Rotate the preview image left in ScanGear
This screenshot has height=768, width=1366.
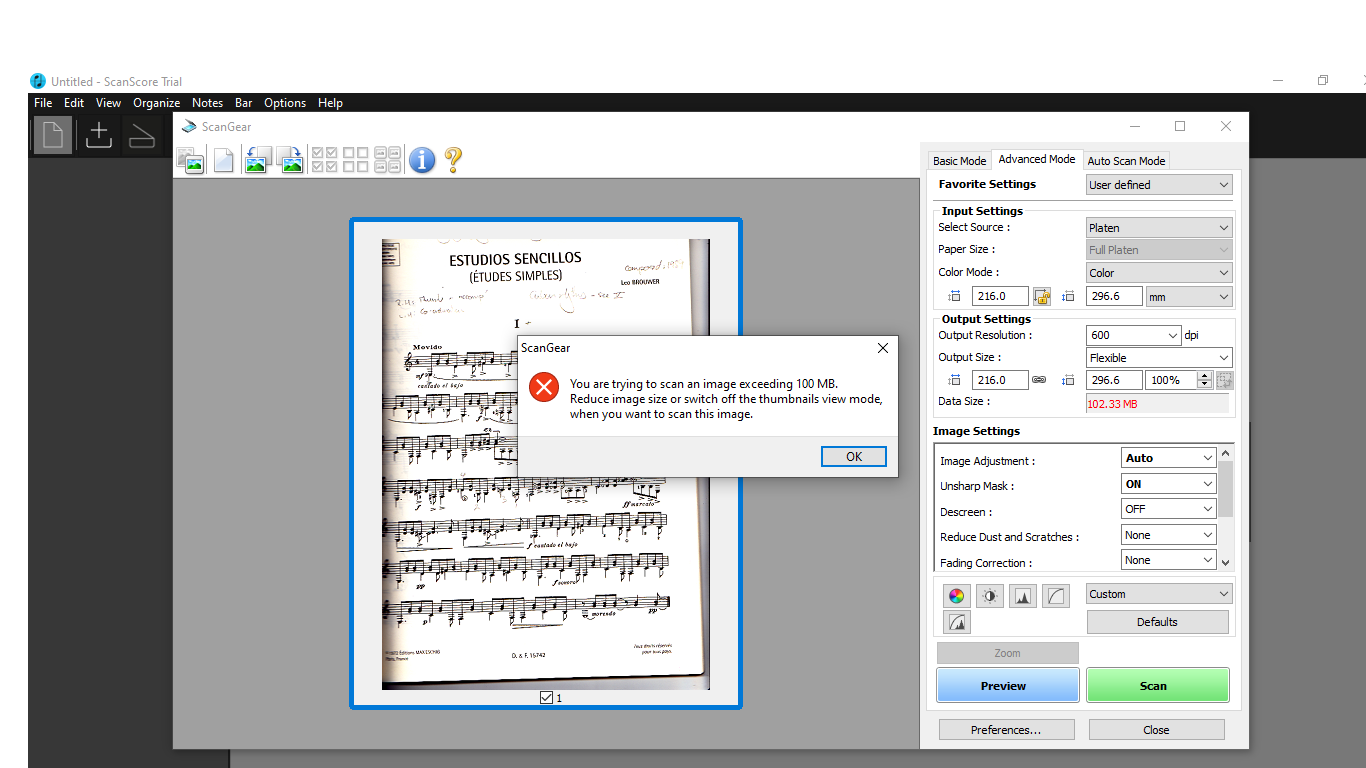click(257, 160)
